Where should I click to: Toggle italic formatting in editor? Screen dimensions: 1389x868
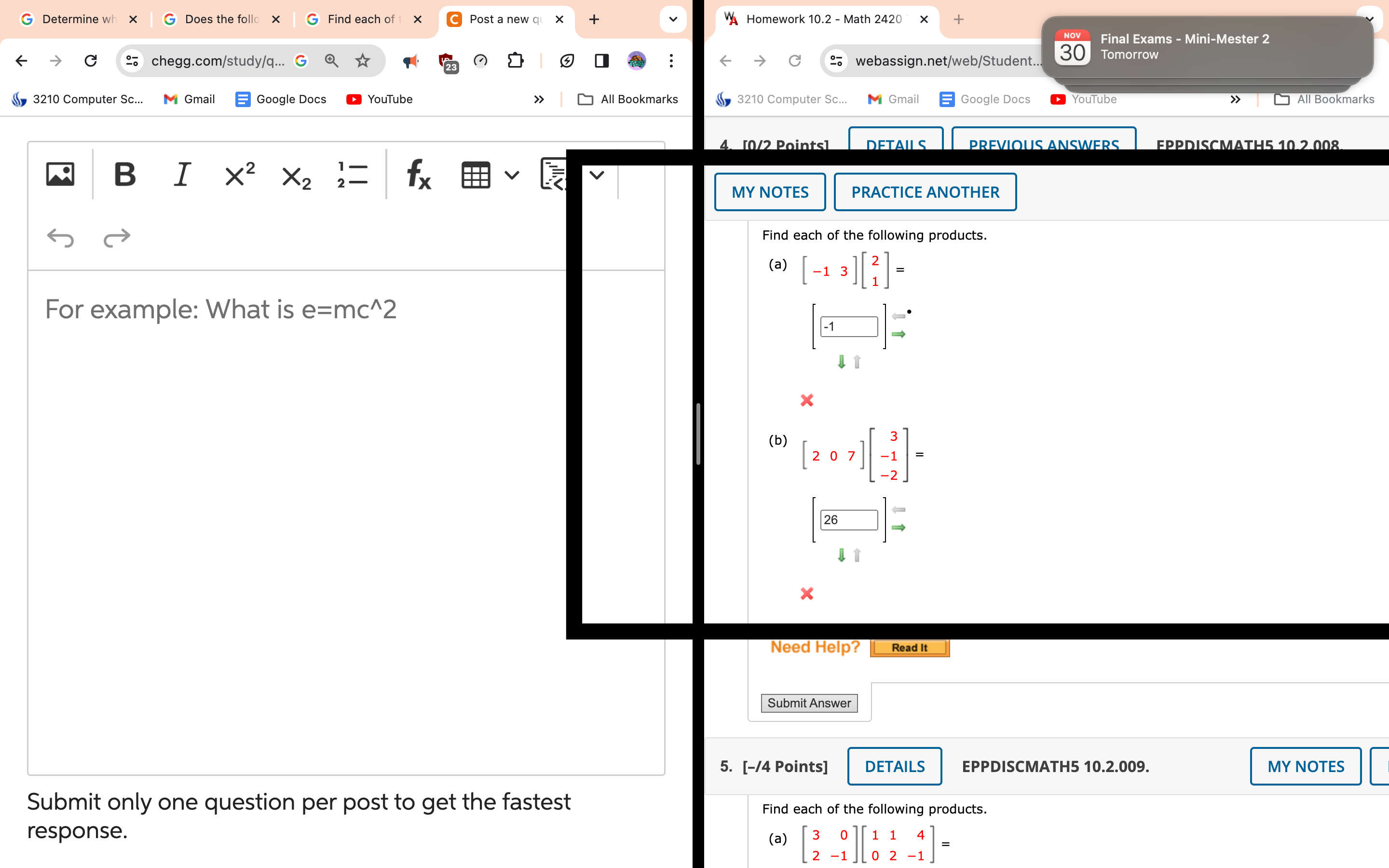pyautogui.click(x=182, y=175)
